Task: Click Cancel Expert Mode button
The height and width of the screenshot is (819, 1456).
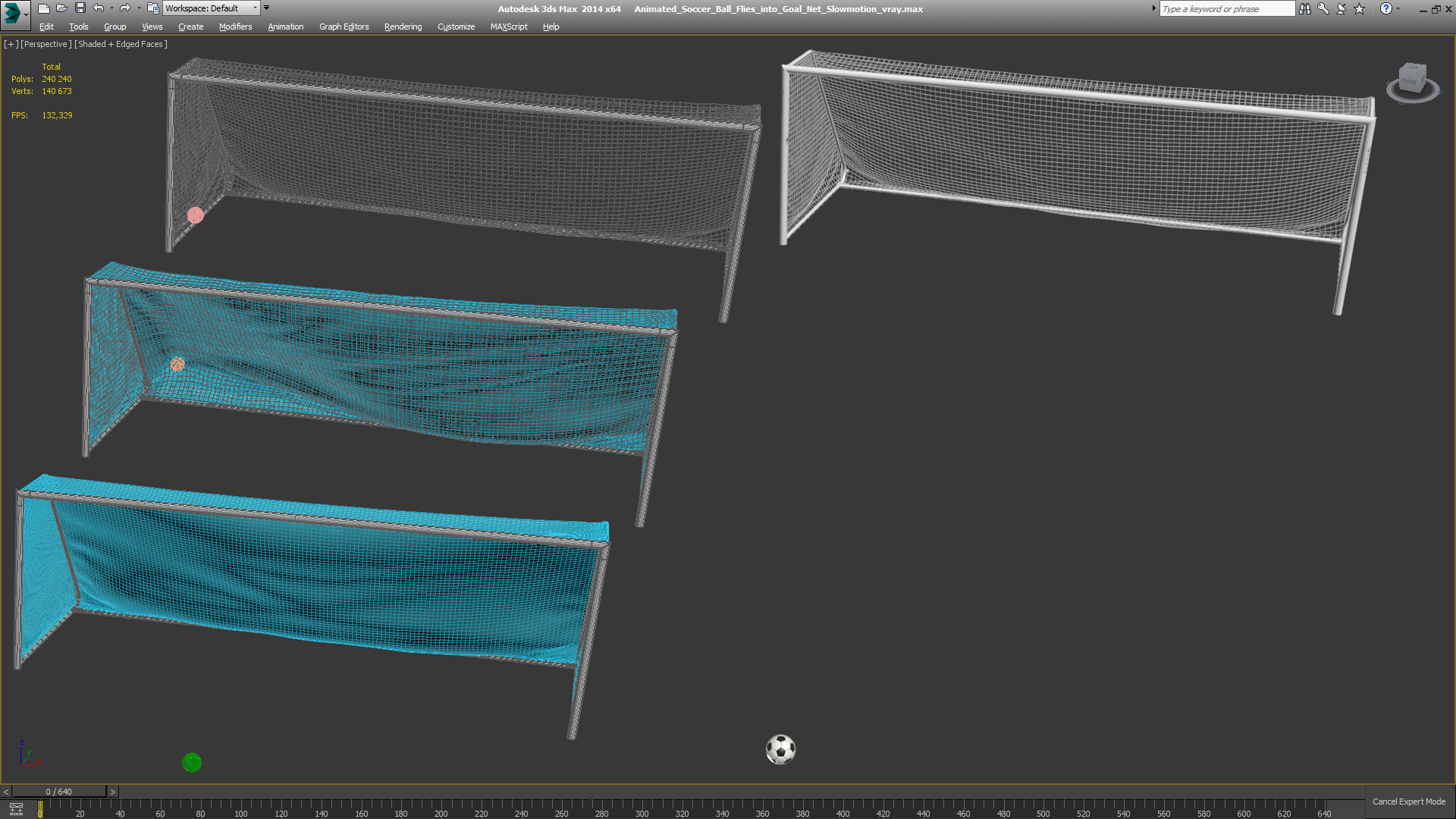Action: tap(1408, 802)
